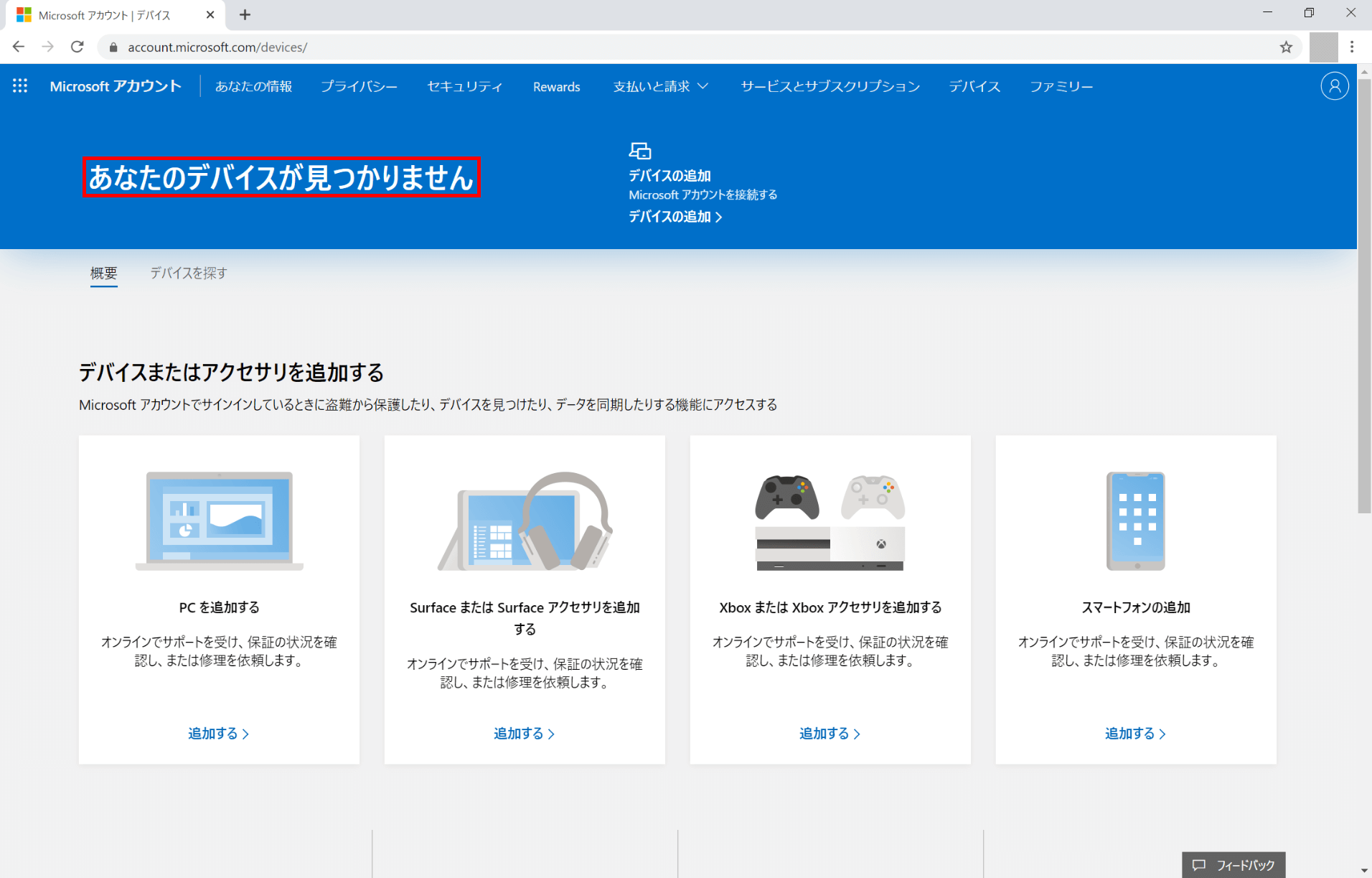This screenshot has height=878, width=1372.
Task: Open the フィードバック button
Action: 1234,865
